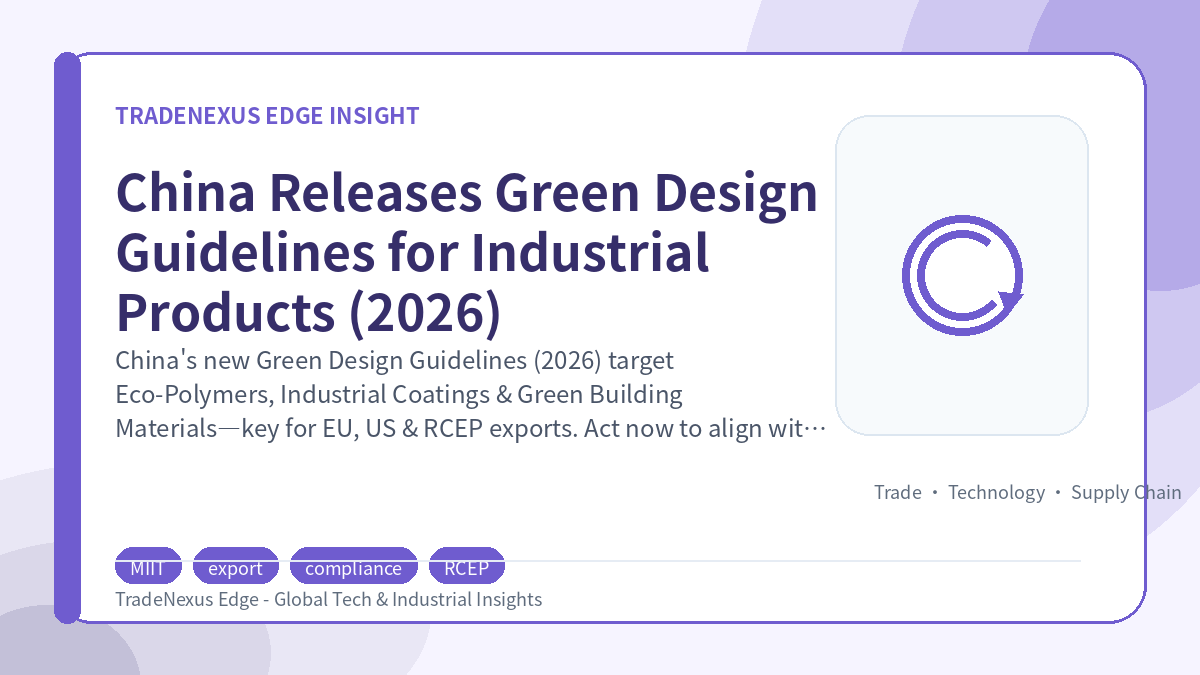Click the word Technology in category line
The width and height of the screenshot is (1200, 675).
[x=996, y=492]
